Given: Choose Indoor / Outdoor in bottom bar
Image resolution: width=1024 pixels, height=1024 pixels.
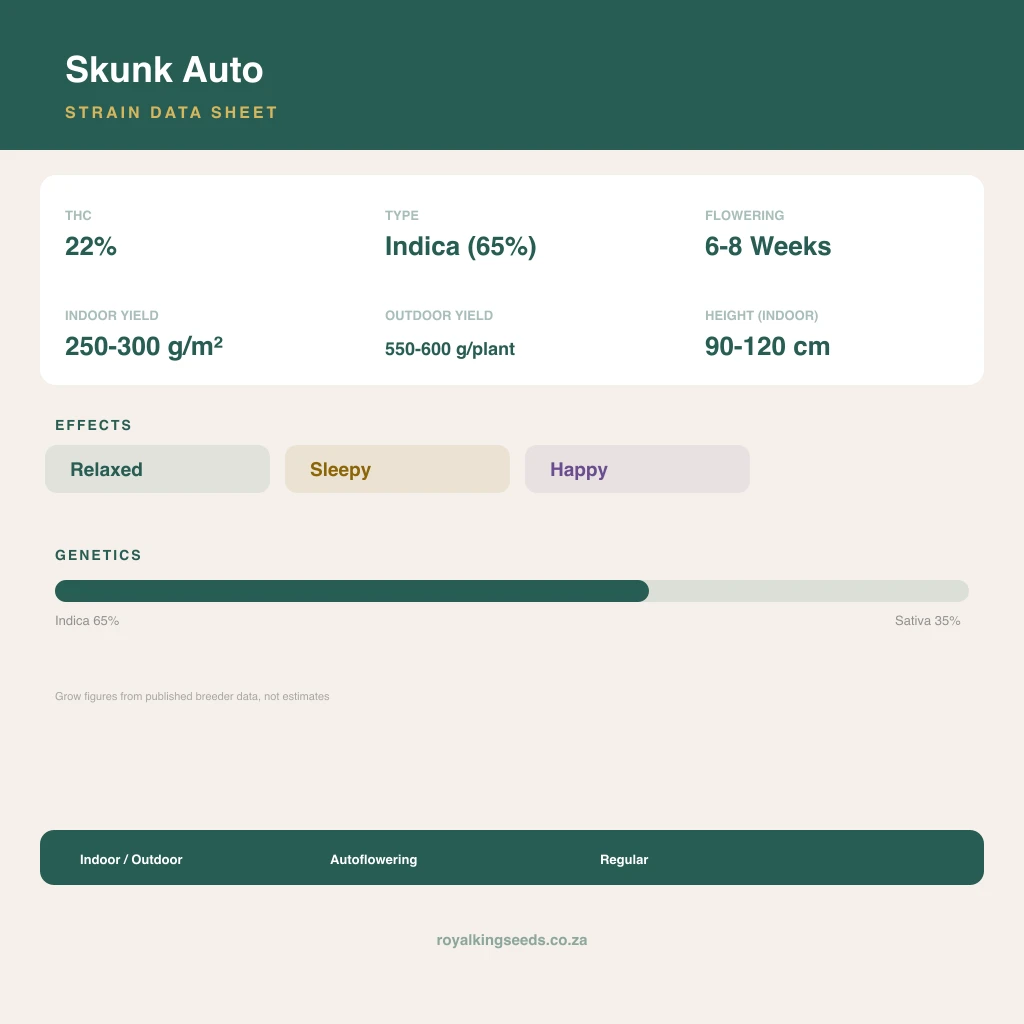Looking at the screenshot, I should coord(131,859).
